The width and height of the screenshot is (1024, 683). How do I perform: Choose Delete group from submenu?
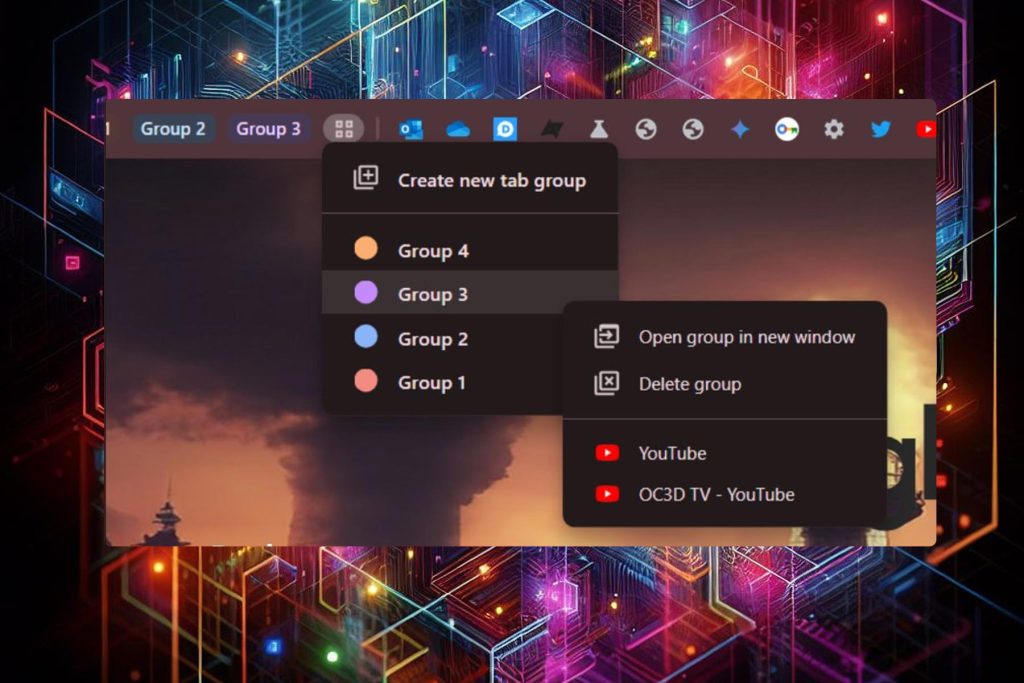pos(725,384)
